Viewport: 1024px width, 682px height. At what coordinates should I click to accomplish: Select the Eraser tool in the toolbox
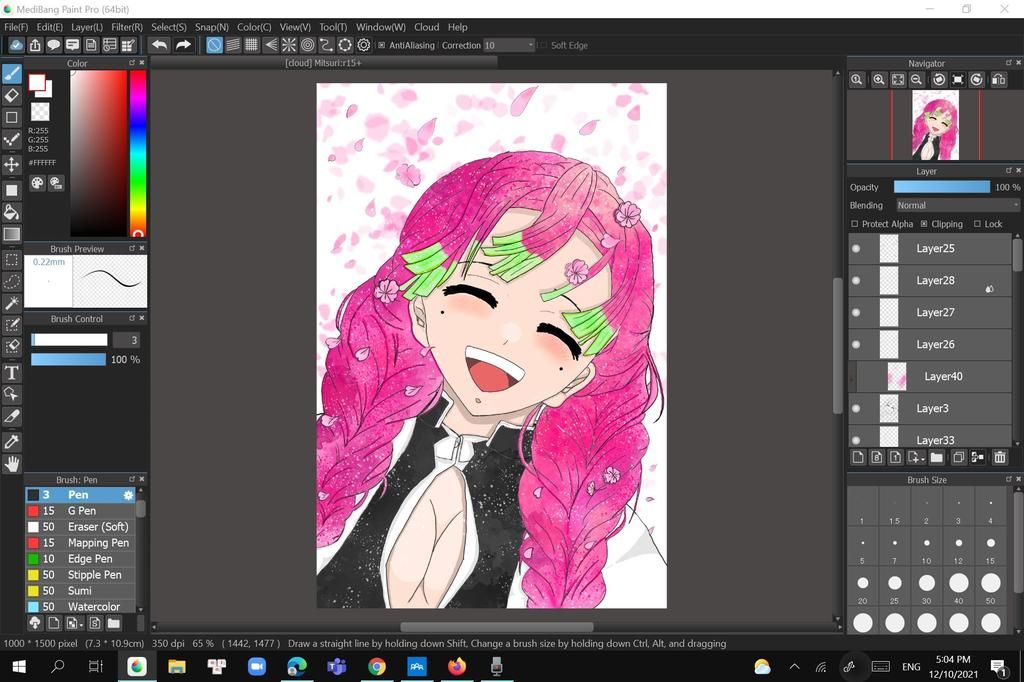[x=12, y=95]
